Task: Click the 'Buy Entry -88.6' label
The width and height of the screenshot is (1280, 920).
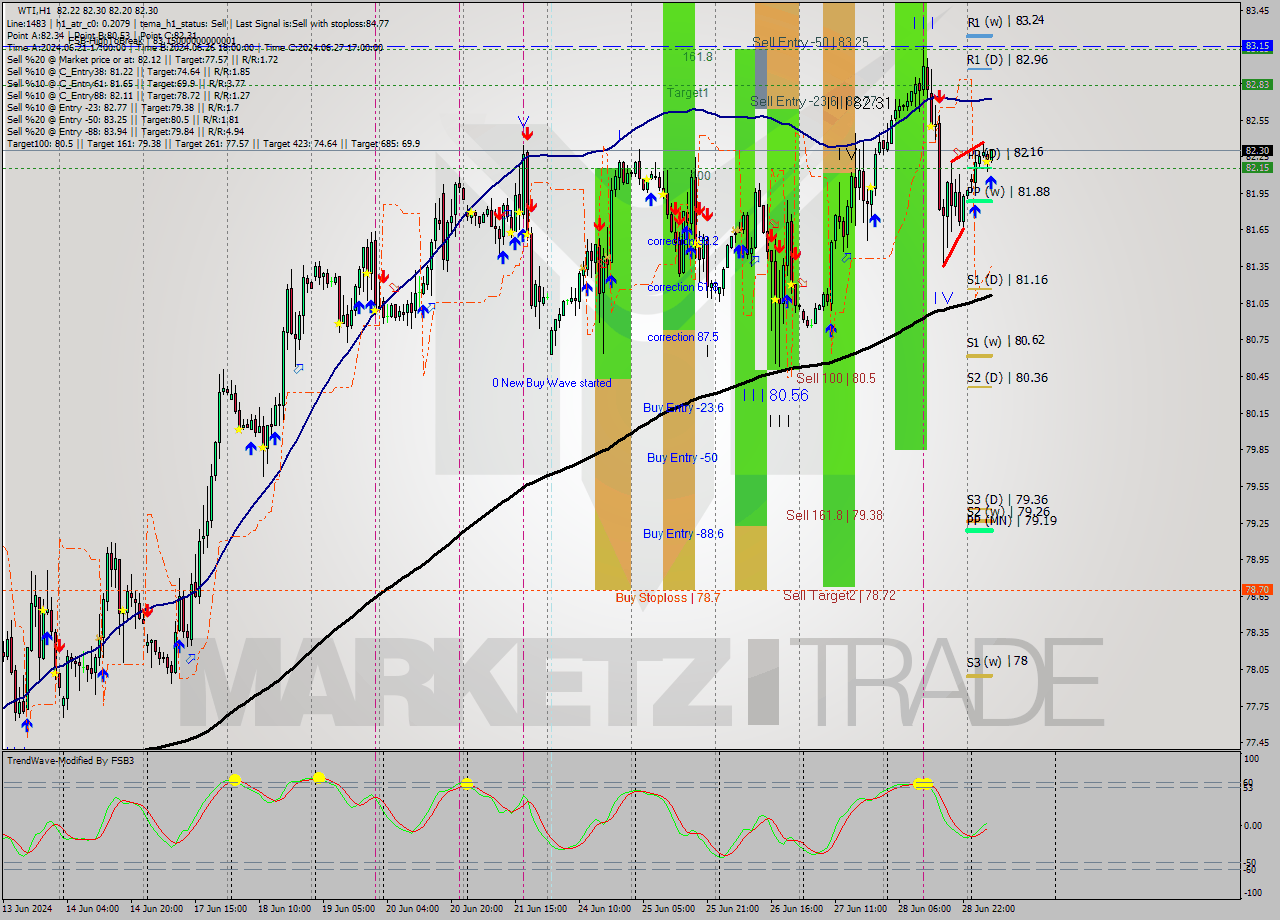Action: 683,534
